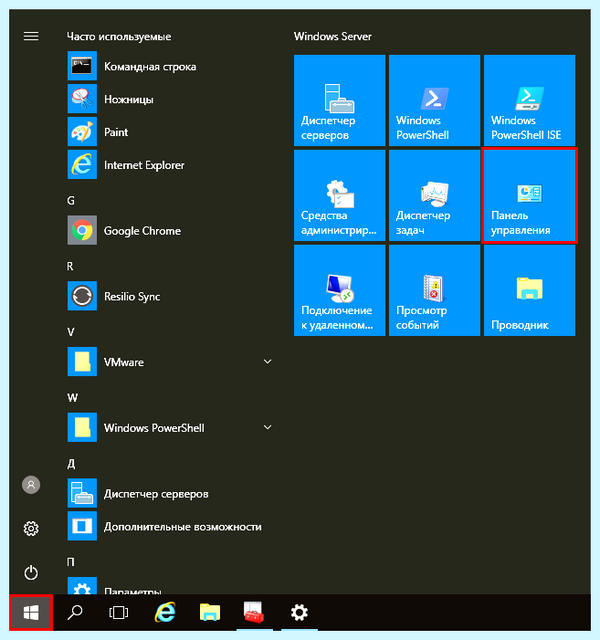Screen dimensions: 600x640
Task: Click the Windows Server group title
Action: coord(333,36)
